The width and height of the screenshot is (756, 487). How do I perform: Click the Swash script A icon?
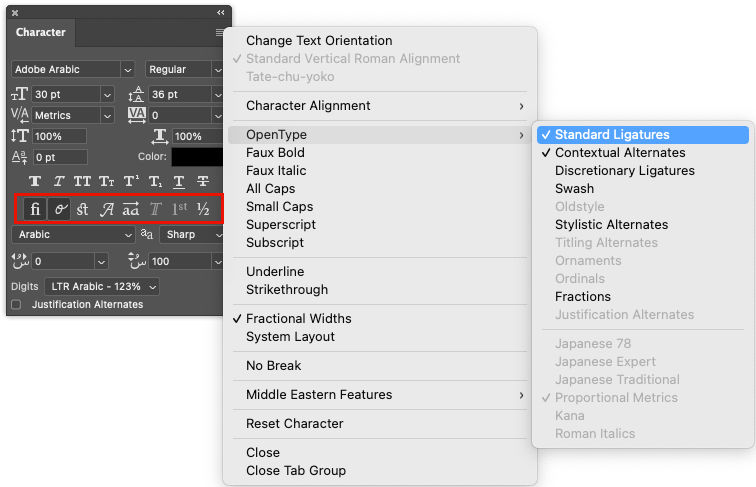(x=107, y=209)
